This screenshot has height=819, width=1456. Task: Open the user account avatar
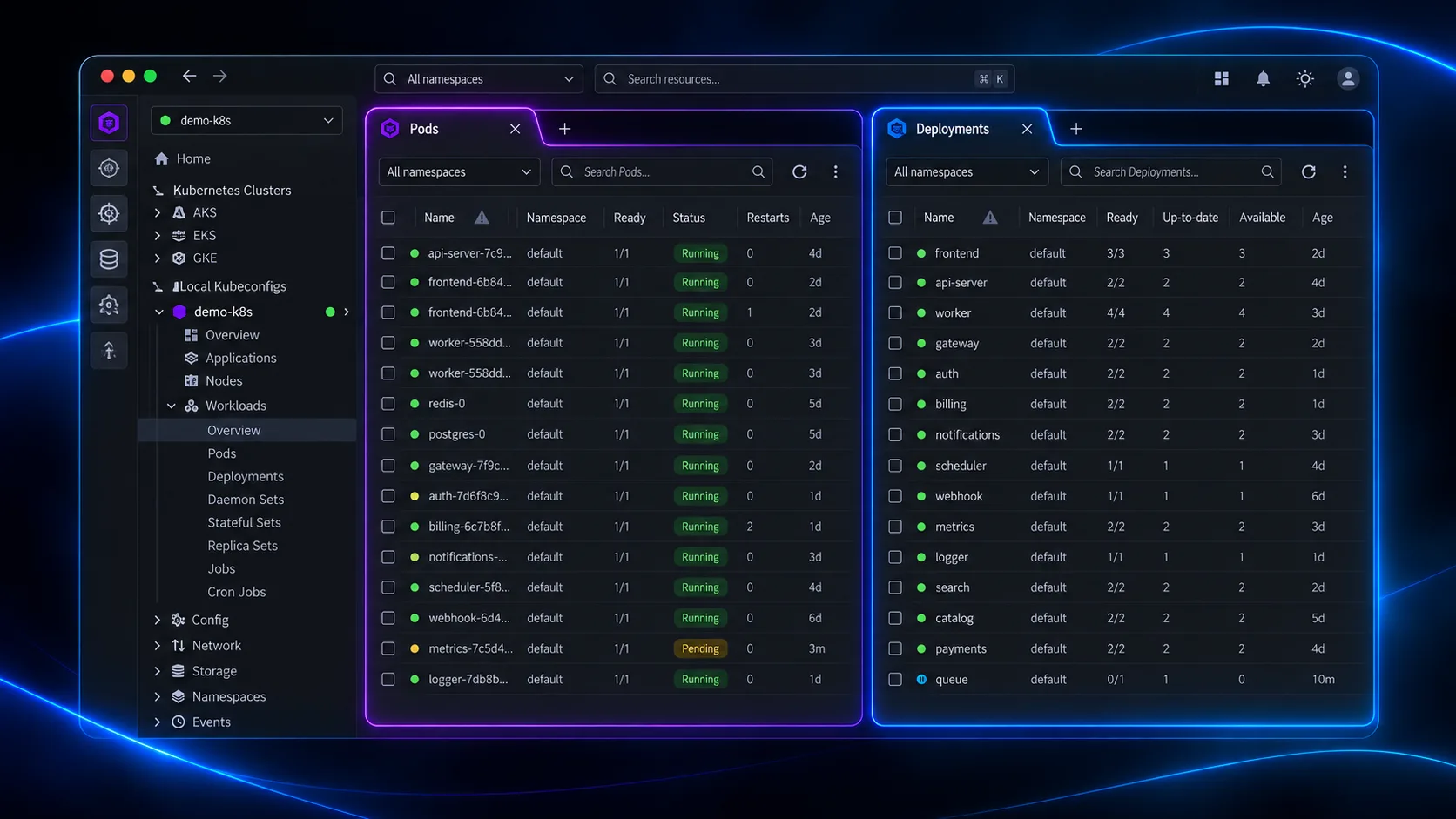click(x=1347, y=78)
